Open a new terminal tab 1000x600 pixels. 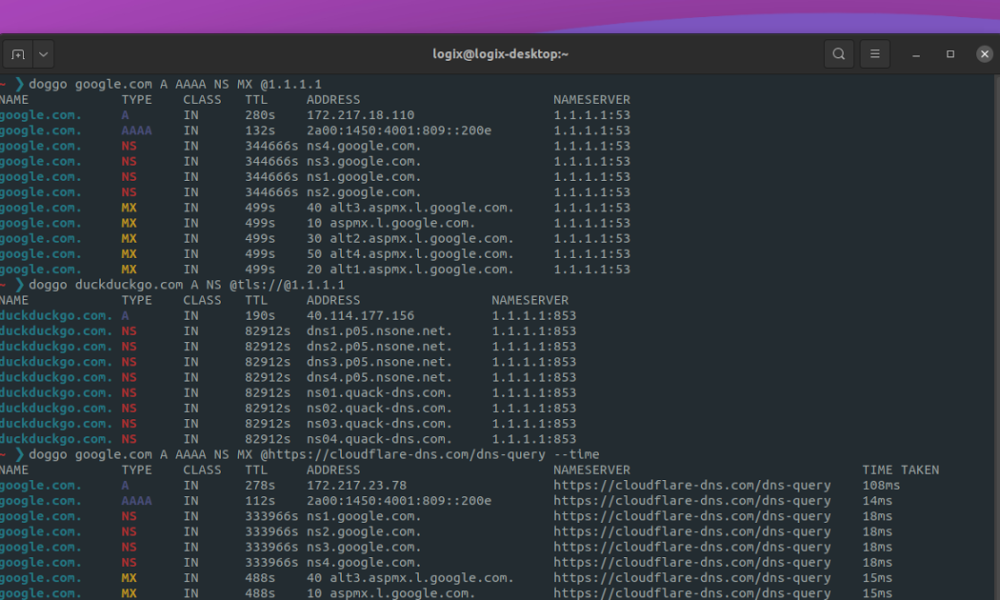pos(18,54)
